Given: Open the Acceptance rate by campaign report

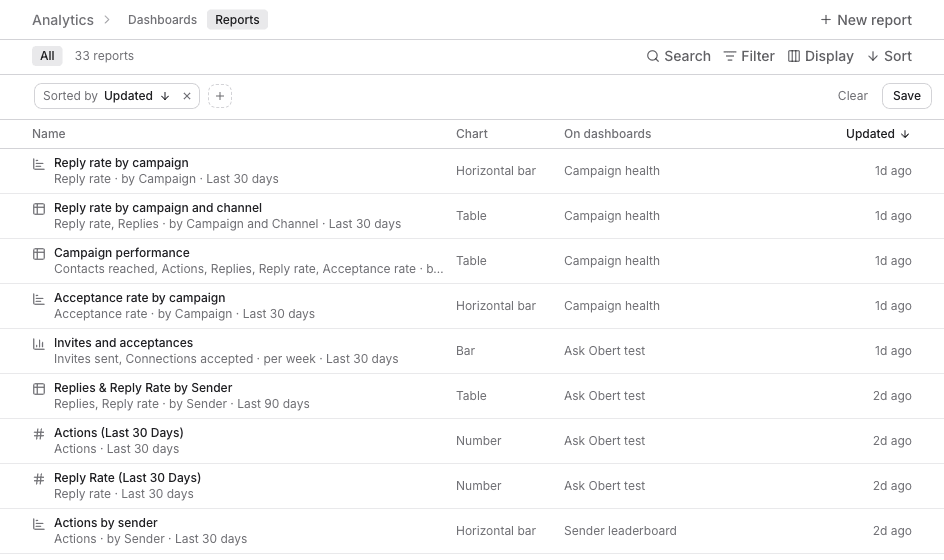Looking at the screenshot, I should 472,306.
